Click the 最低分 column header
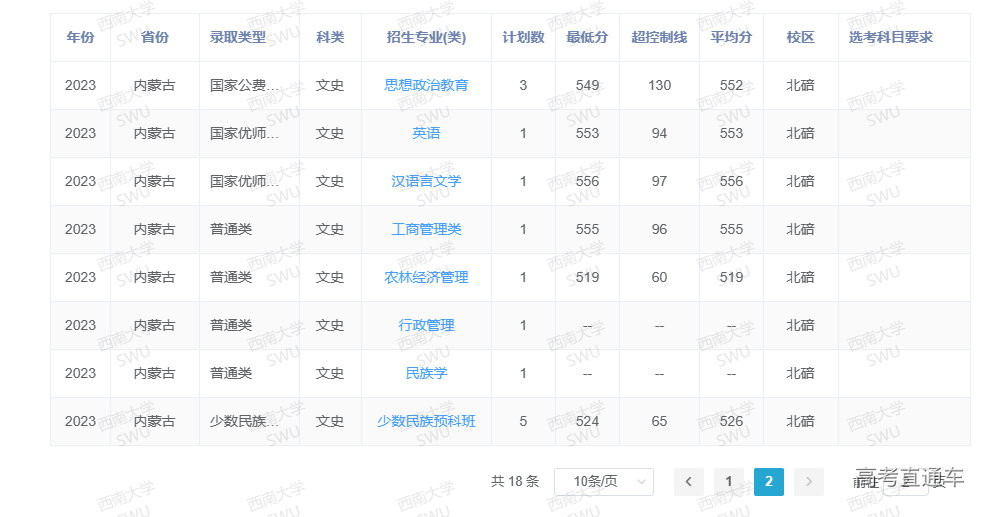Screen dimensions: 993x517 [x=587, y=38]
